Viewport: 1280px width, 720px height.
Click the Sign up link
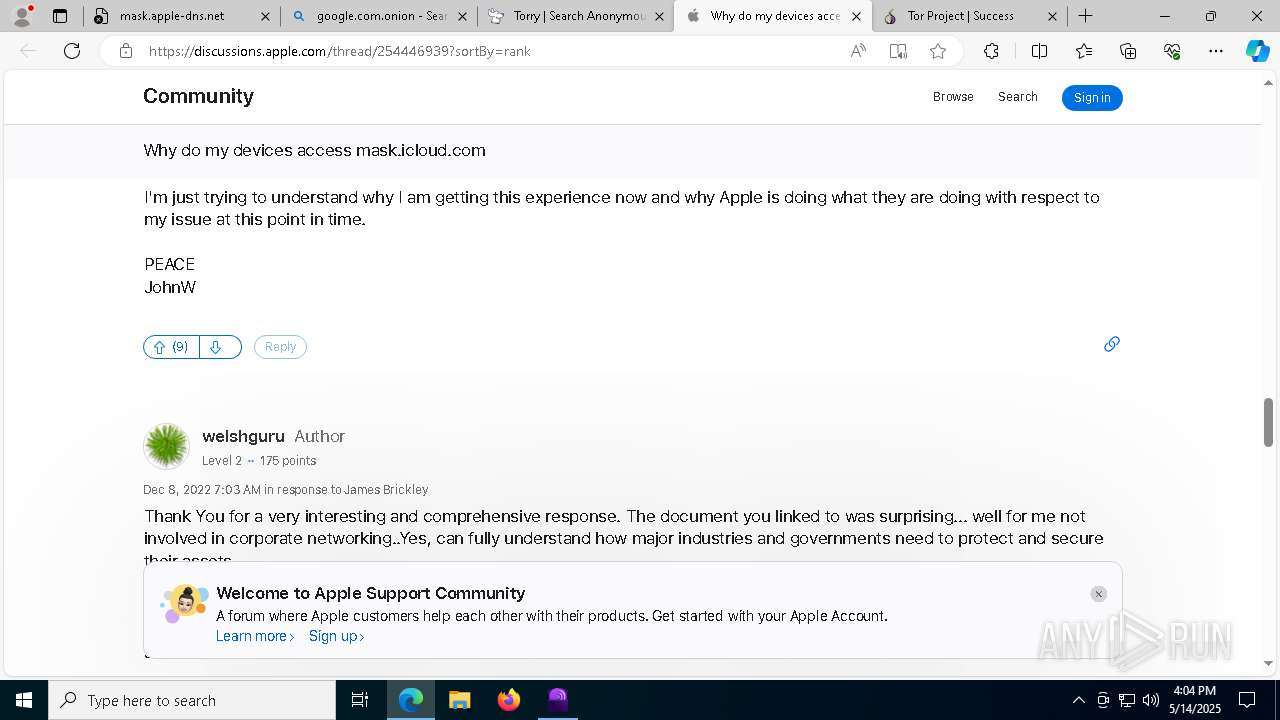pos(336,636)
